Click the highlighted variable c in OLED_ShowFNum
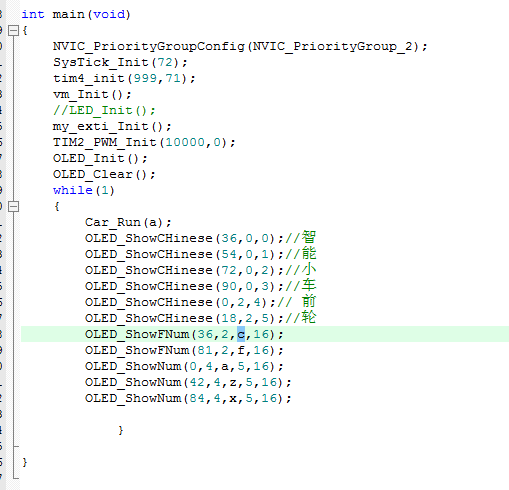 241,334
